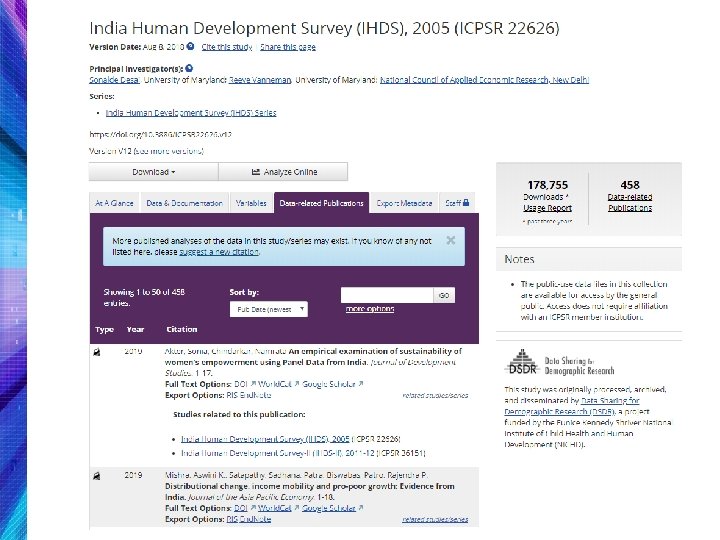The image size is (720, 540).
Task: Click the Share this page link
Action: [x=288, y=47]
